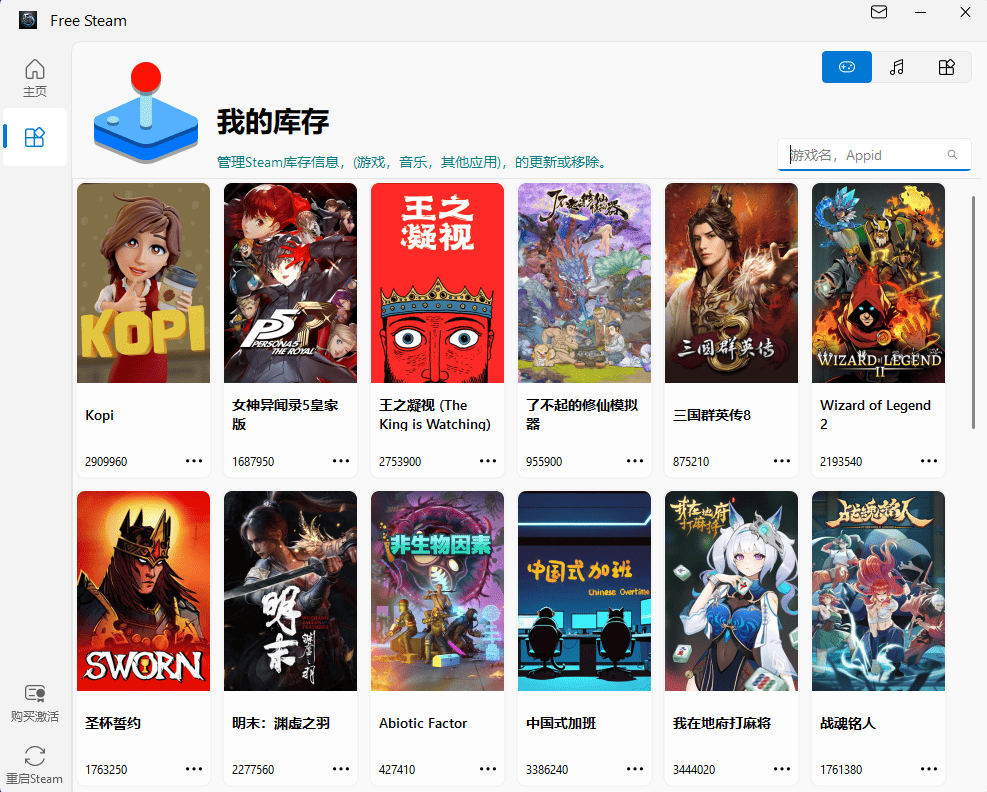The width and height of the screenshot is (987, 792).
Task: Expand options menu for Abiotic Factor
Action: 488,769
